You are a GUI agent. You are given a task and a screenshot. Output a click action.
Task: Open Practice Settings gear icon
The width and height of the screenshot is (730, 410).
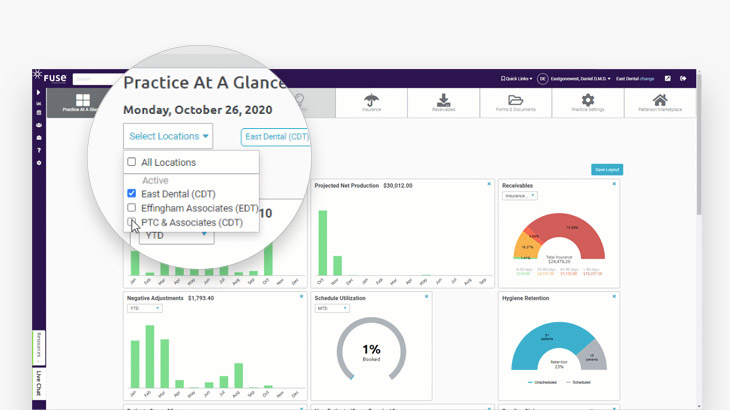click(588, 100)
